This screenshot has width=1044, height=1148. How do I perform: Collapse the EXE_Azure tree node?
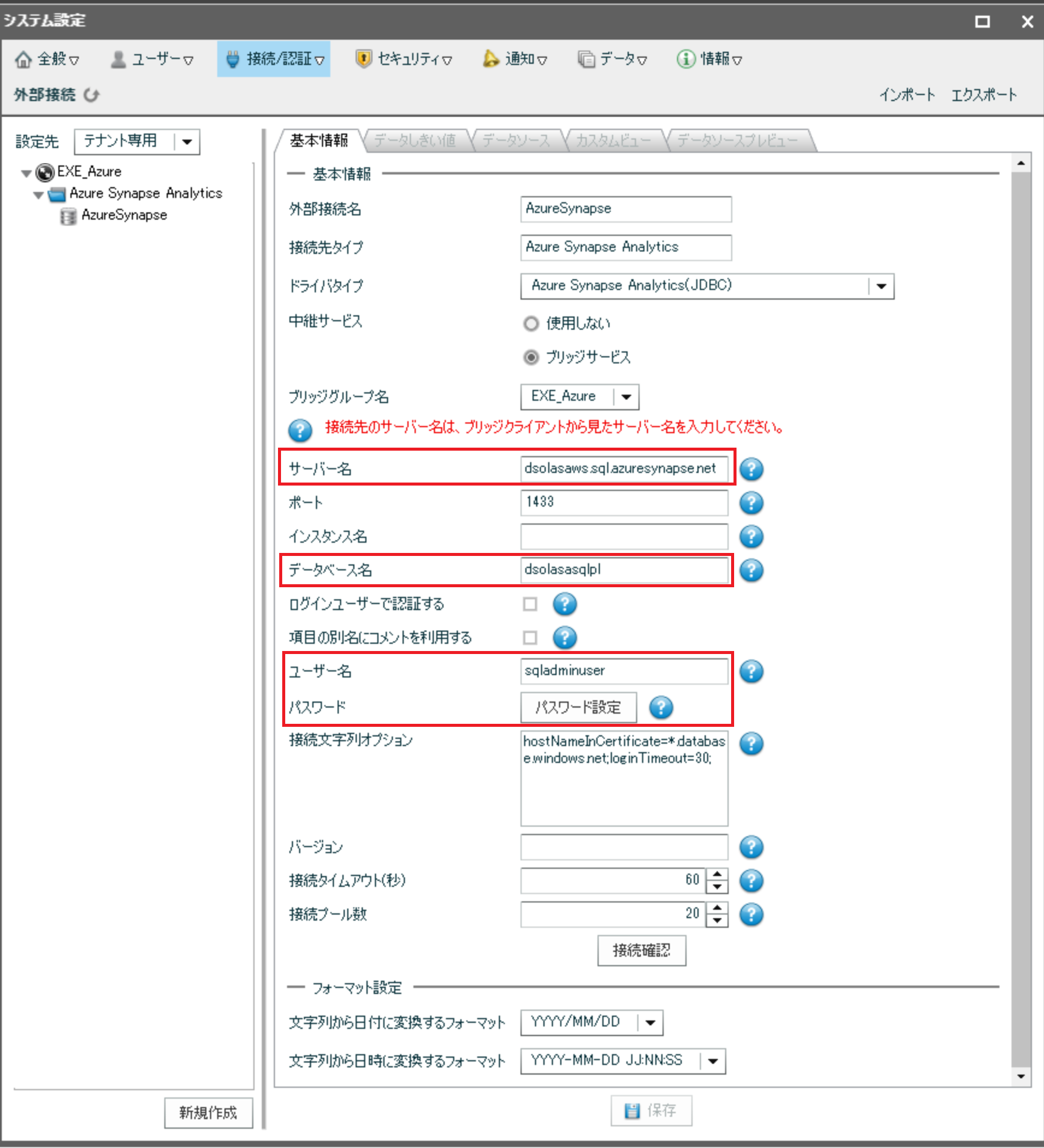[x=26, y=173]
